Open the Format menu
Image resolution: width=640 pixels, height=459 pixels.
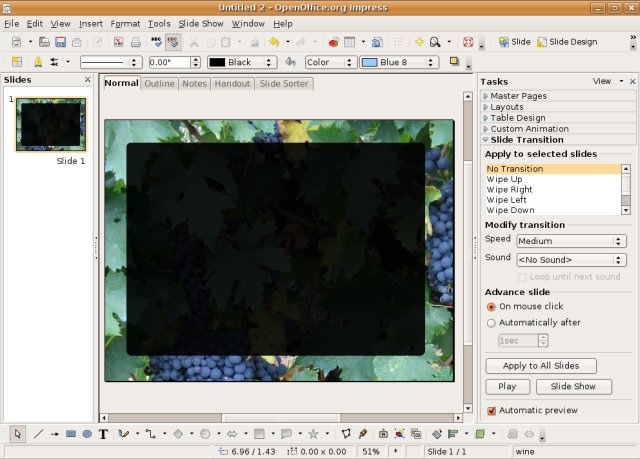coord(125,24)
